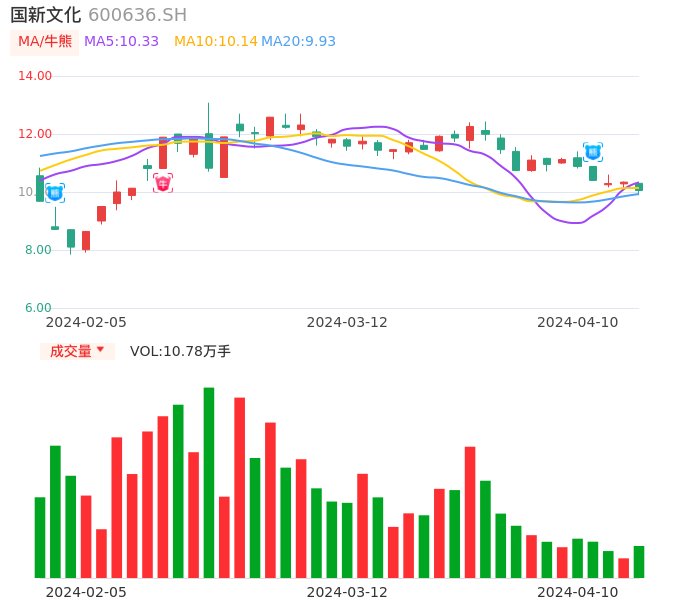
Task: Click the last green volume bar on the right
Action: [x=639, y=562]
